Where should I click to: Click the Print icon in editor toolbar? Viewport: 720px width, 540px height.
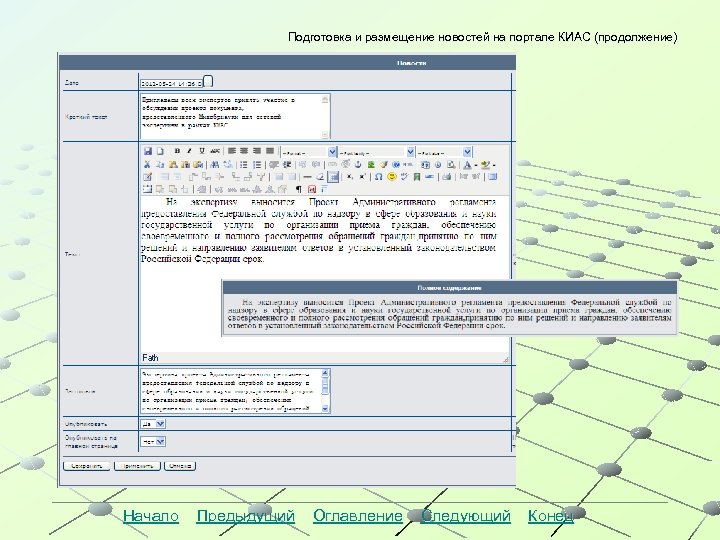446,177
